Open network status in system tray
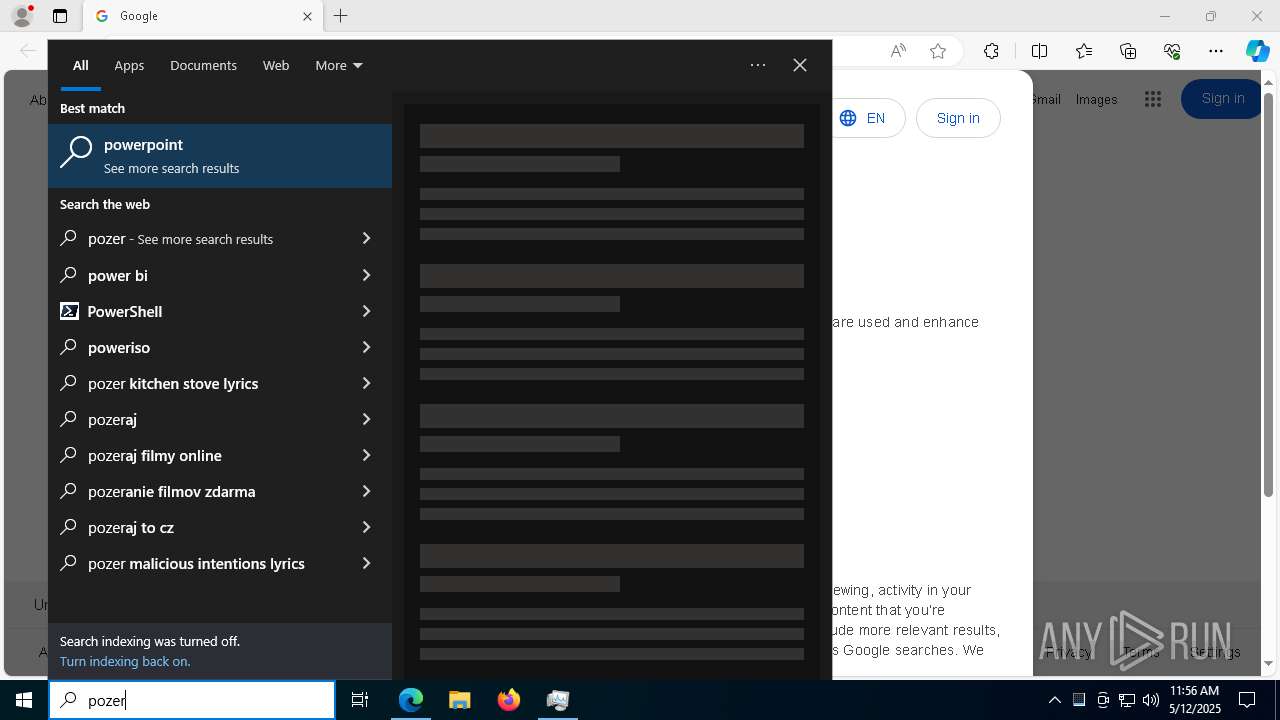Viewport: 1280px width, 720px height. 1127,700
